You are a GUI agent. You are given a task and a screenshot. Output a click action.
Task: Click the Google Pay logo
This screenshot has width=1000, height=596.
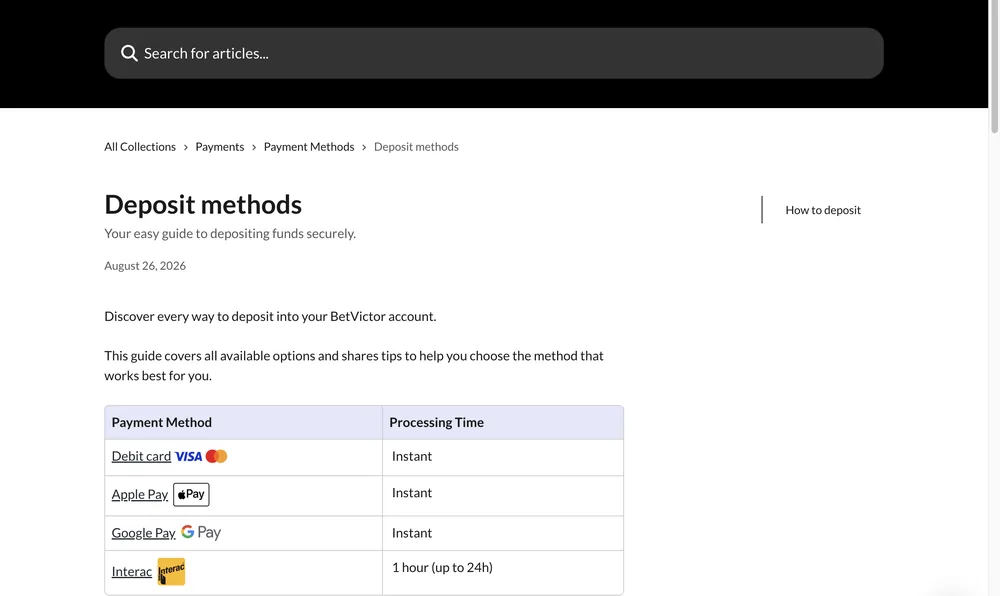(201, 532)
